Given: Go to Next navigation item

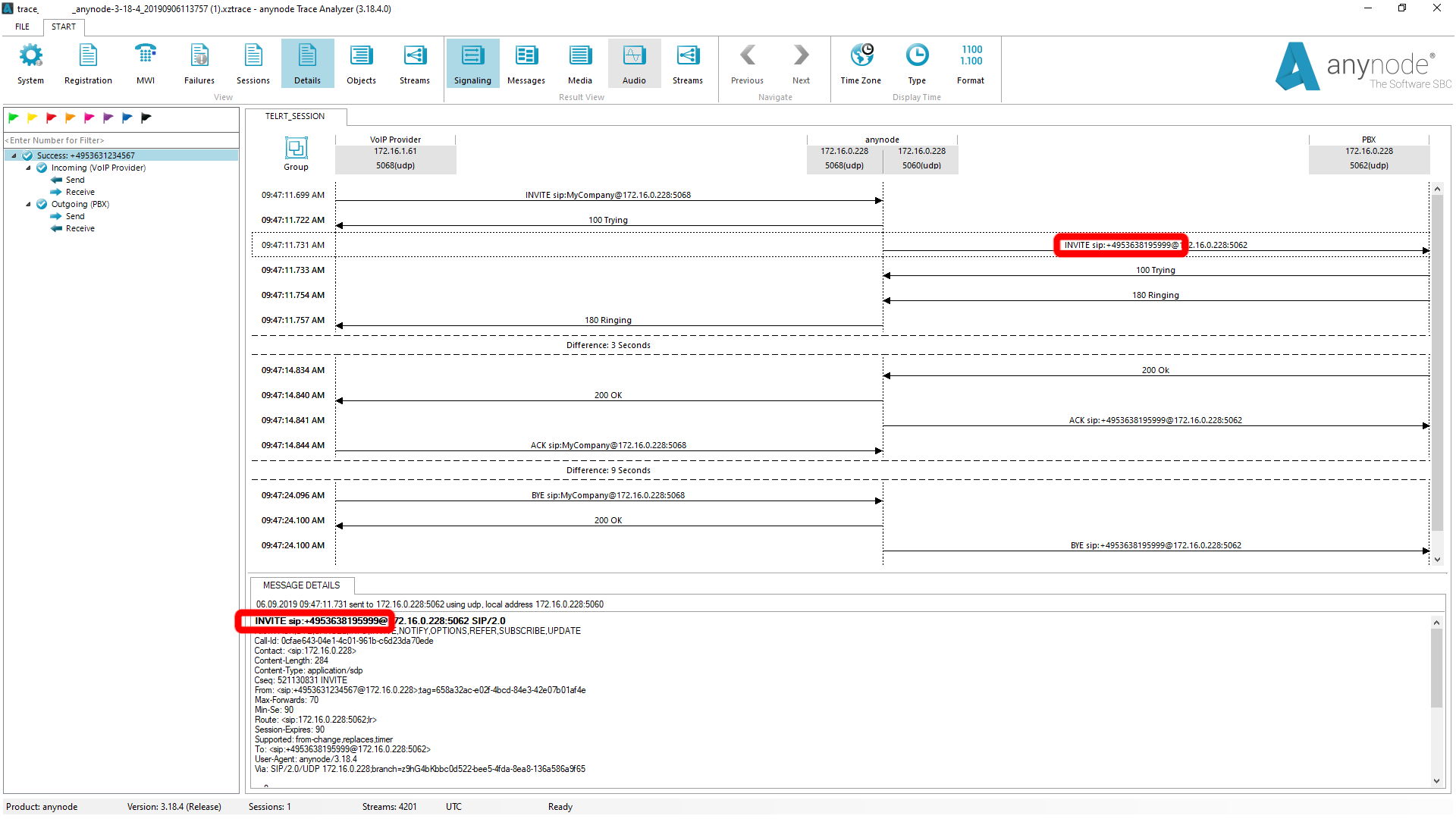Looking at the screenshot, I should tap(801, 64).
